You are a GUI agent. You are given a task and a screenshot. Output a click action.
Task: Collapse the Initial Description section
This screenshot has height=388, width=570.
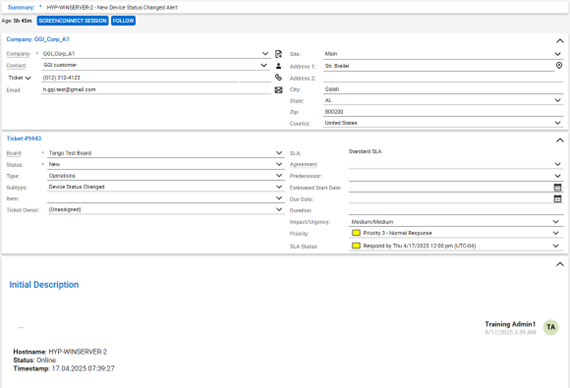click(560, 264)
